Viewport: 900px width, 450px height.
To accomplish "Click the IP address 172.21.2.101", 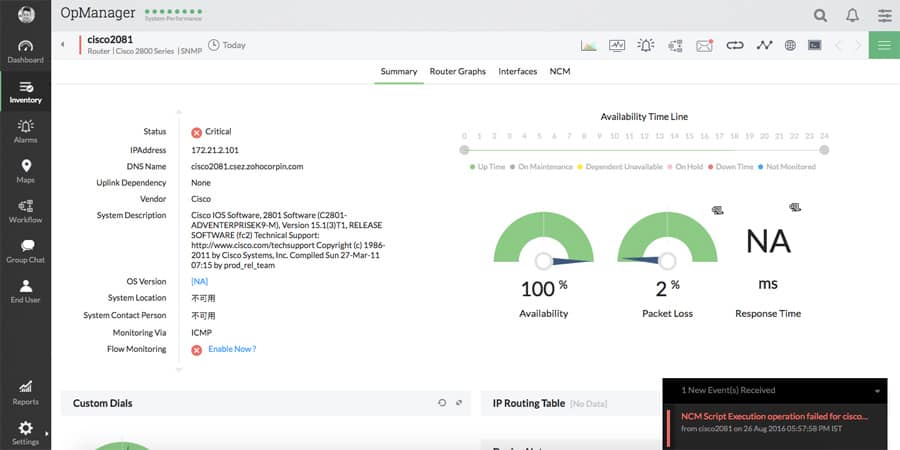I will 215,150.
